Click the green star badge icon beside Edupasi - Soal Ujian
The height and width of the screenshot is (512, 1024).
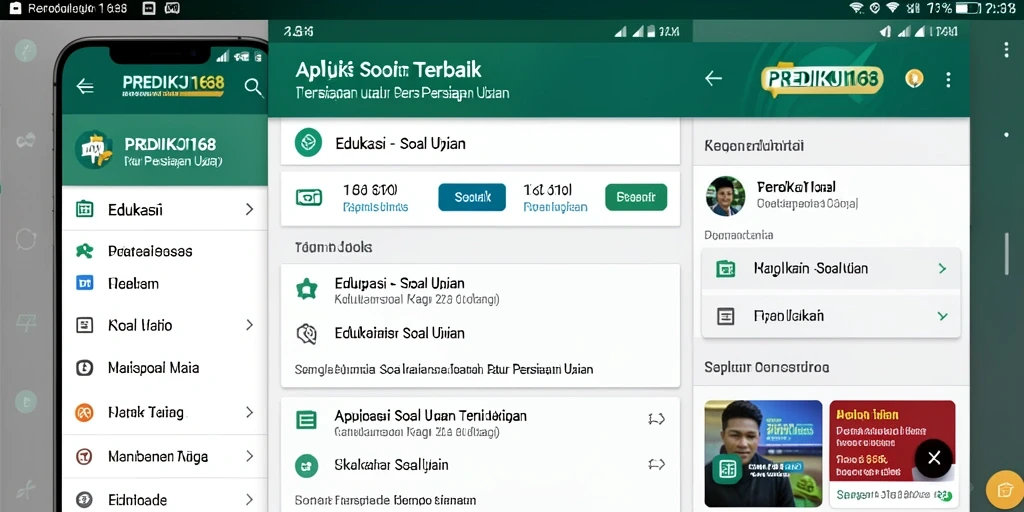[x=307, y=289]
